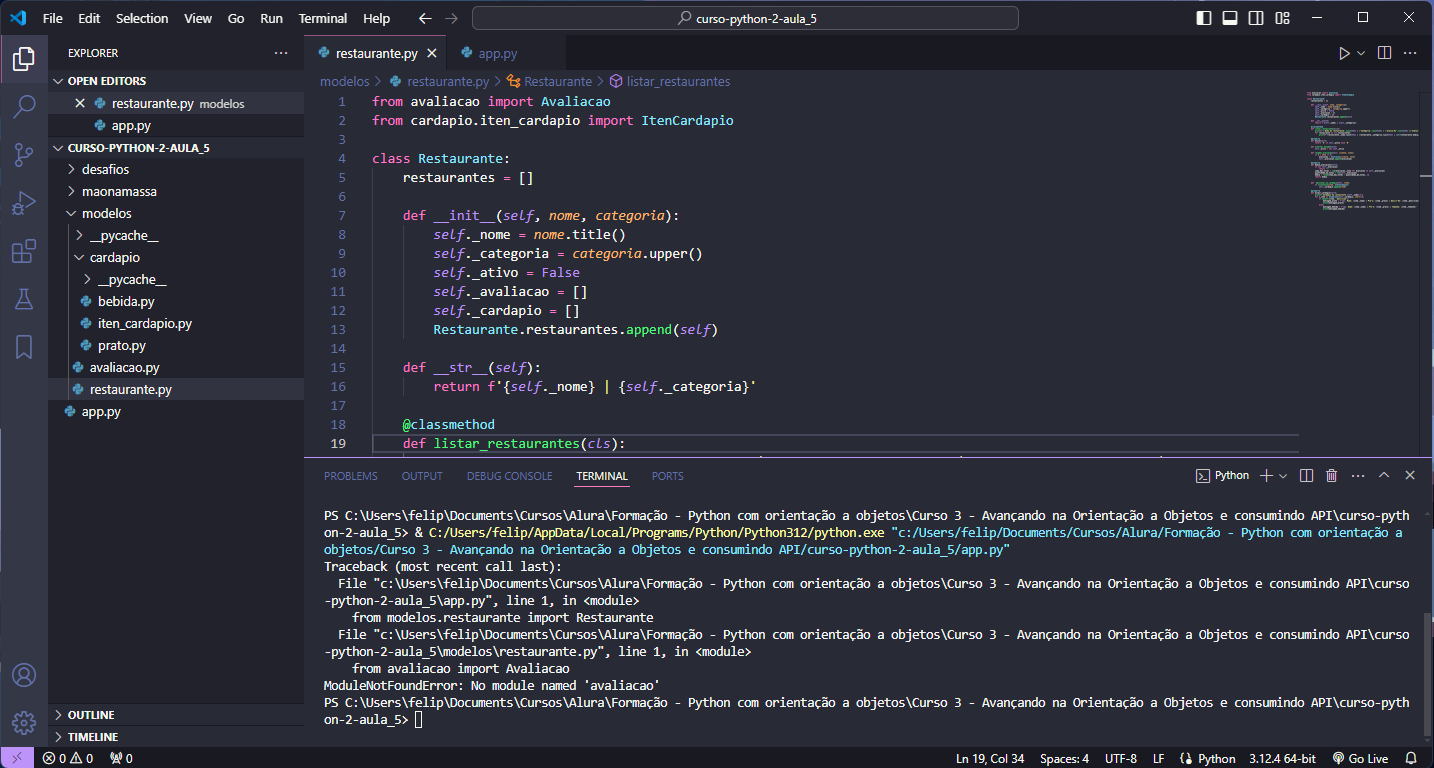This screenshot has width=1434, height=768.
Task: Click the Python terminal profile label
Action: point(1223,476)
